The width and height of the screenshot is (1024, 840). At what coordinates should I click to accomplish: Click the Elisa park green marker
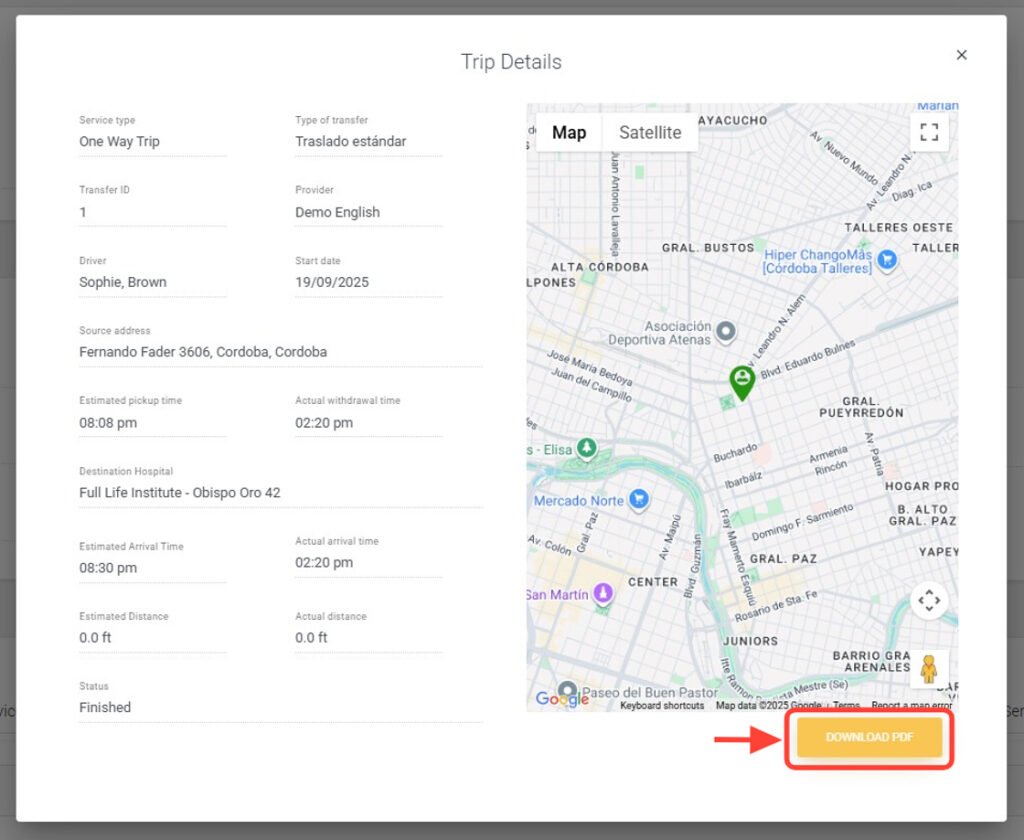tap(587, 448)
